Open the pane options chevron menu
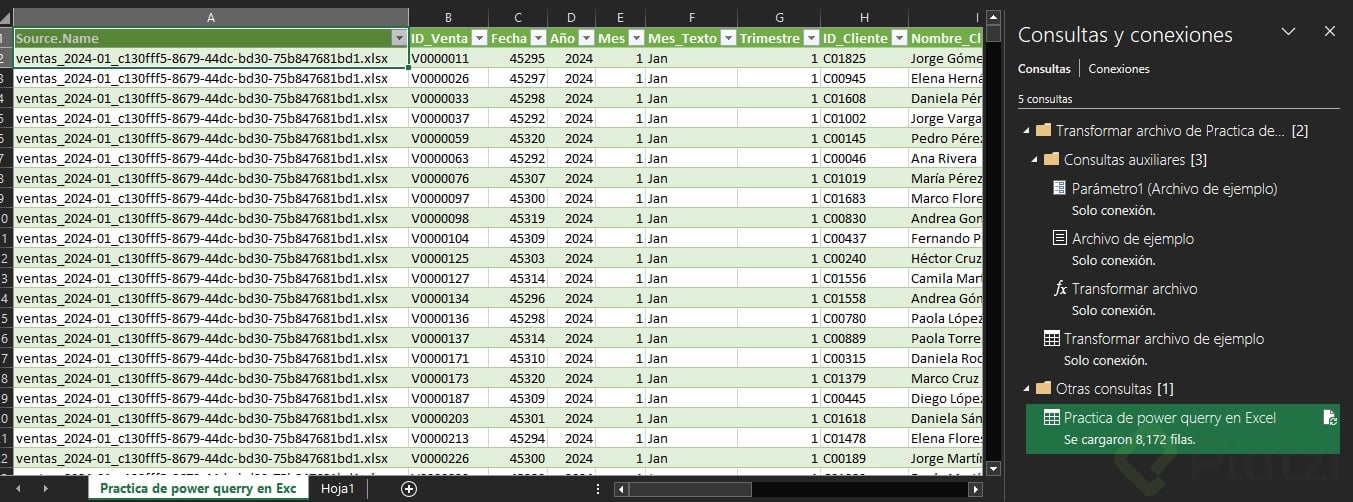Image resolution: width=1353 pixels, height=502 pixels. pos(1288,32)
